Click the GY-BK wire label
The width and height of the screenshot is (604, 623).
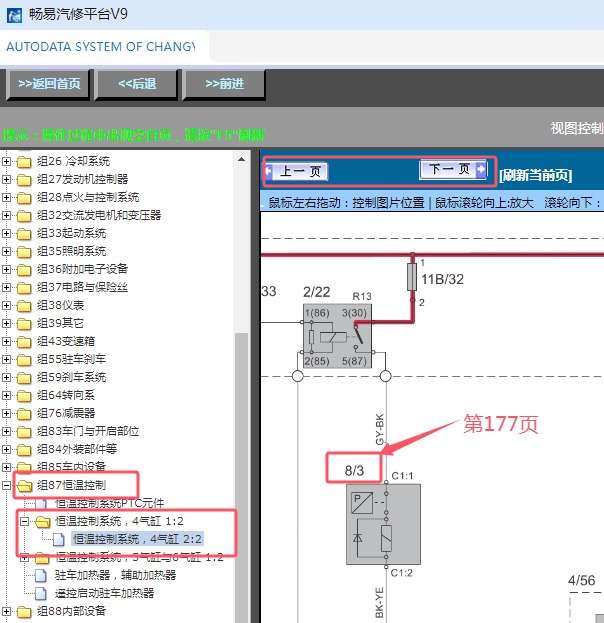[x=380, y=430]
